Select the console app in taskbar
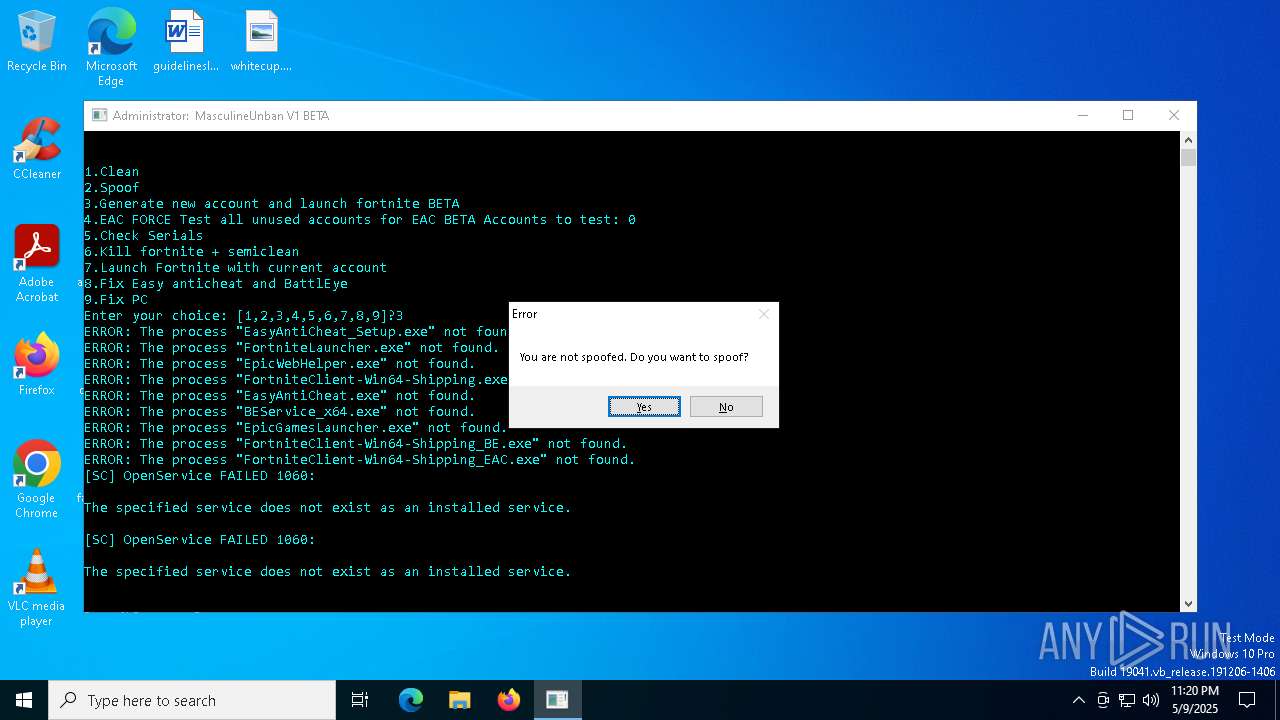Image resolution: width=1280 pixels, height=720 pixels. [558, 700]
